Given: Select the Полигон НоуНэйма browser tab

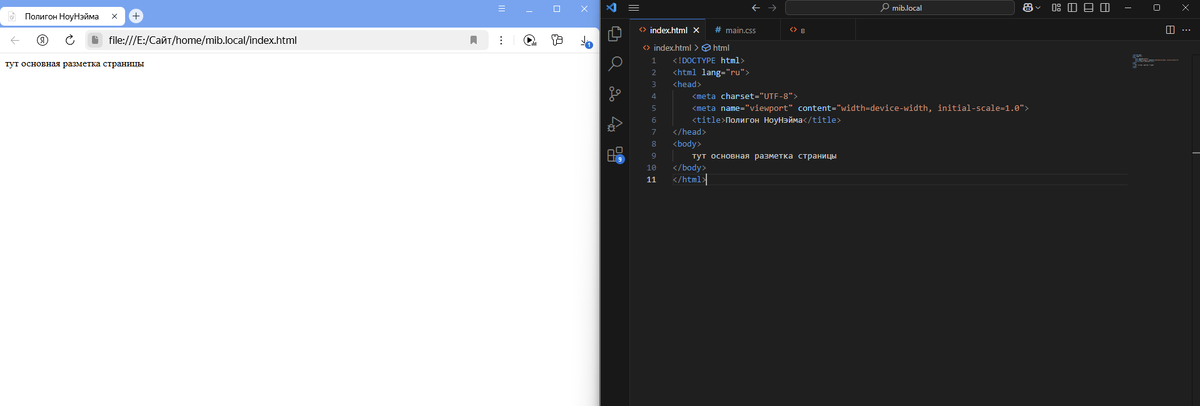Looking at the screenshot, I should 63,16.
